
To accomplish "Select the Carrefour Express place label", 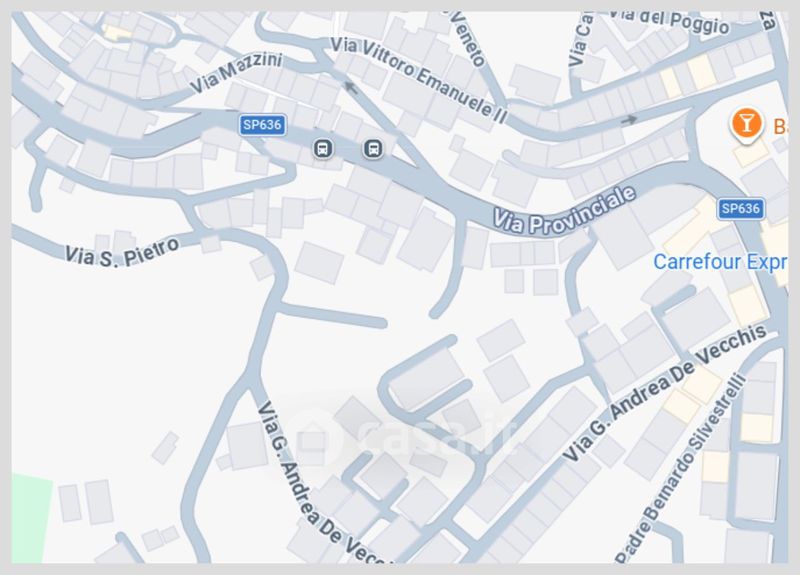I will (720, 262).
